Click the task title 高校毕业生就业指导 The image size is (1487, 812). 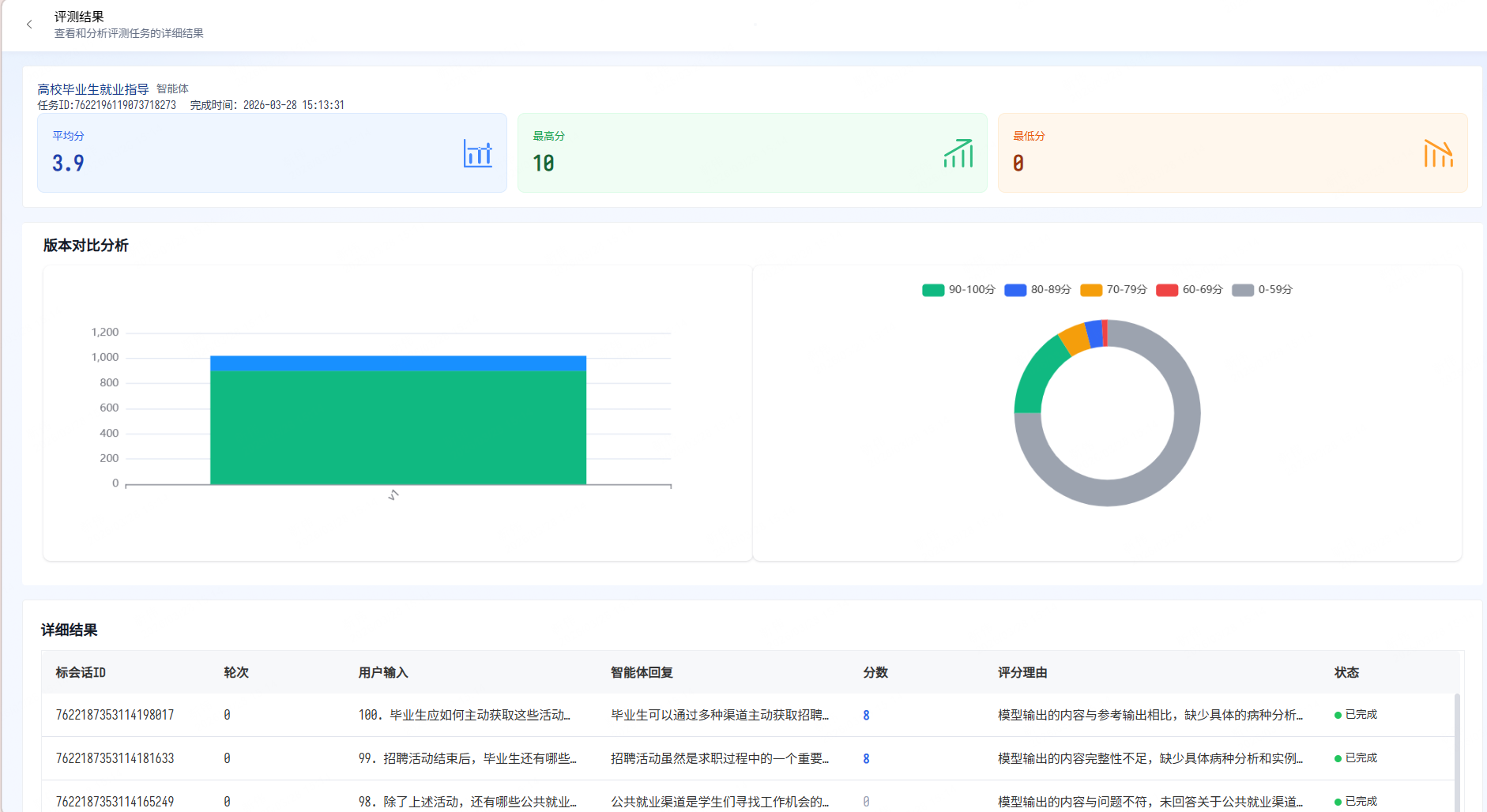click(x=93, y=89)
